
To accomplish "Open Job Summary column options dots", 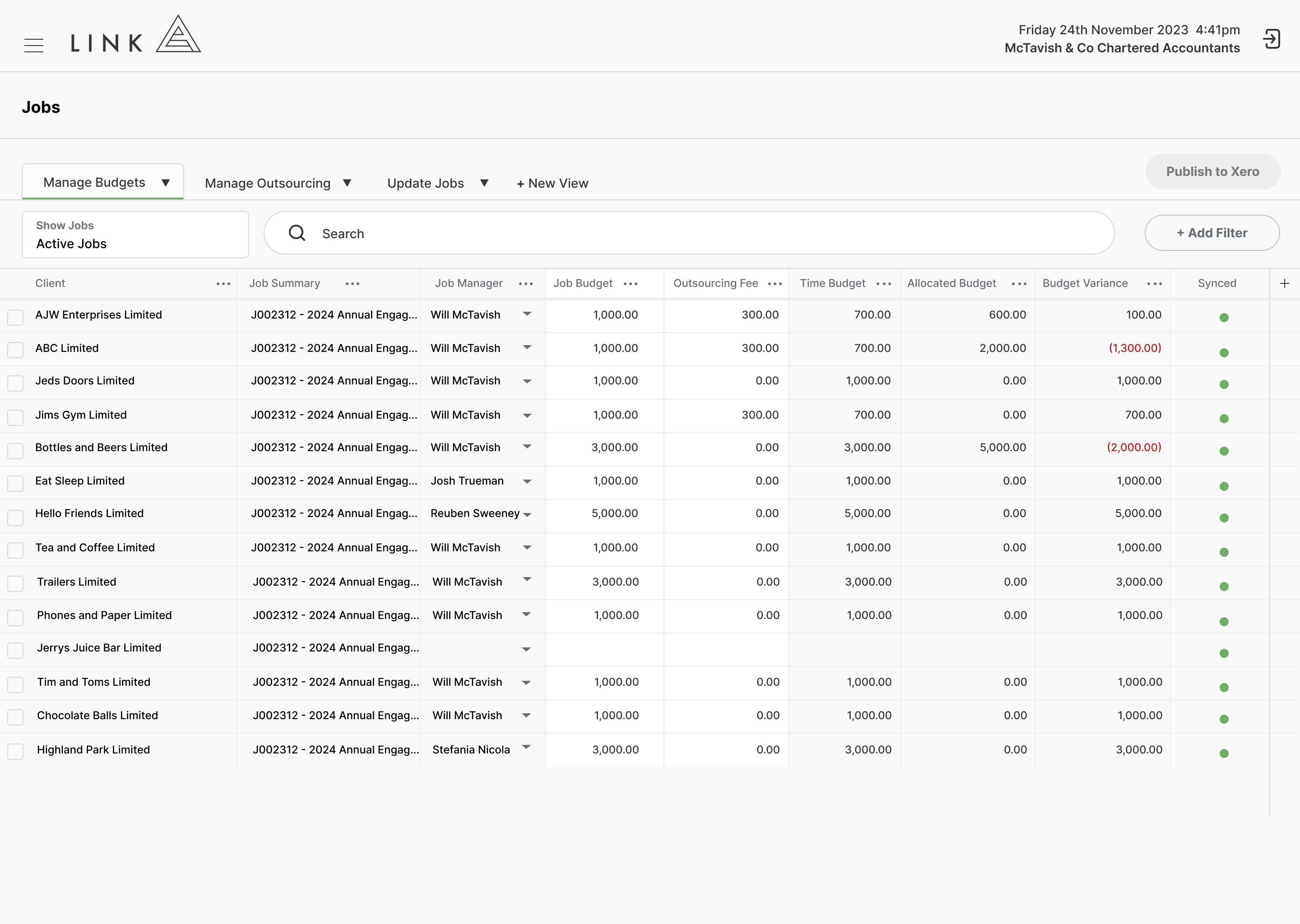I will click(353, 283).
